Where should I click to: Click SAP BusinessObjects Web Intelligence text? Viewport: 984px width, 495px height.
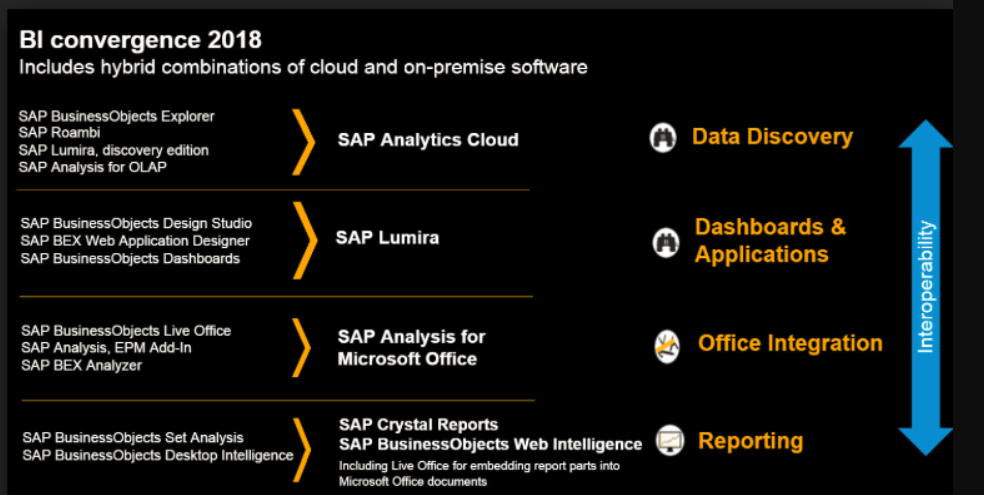pyautogui.click(x=490, y=444)
